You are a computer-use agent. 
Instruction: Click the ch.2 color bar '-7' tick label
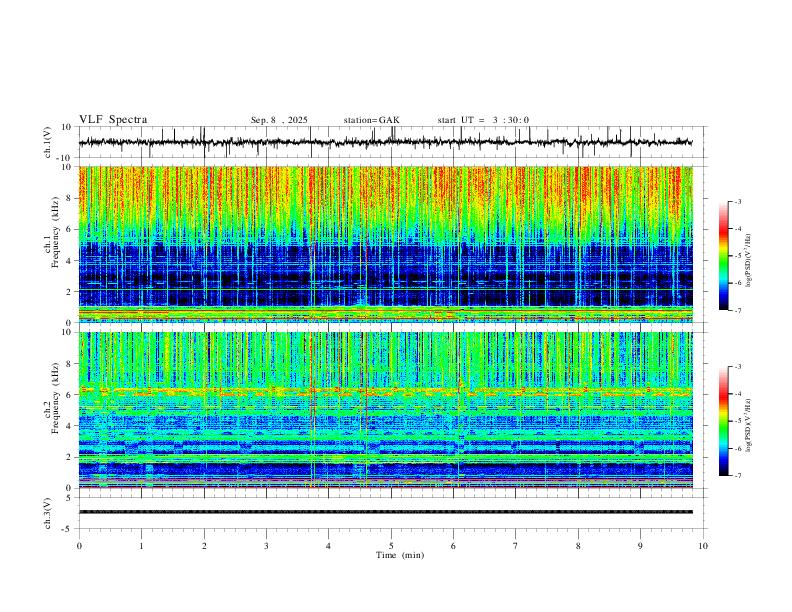tap(737, 476)
